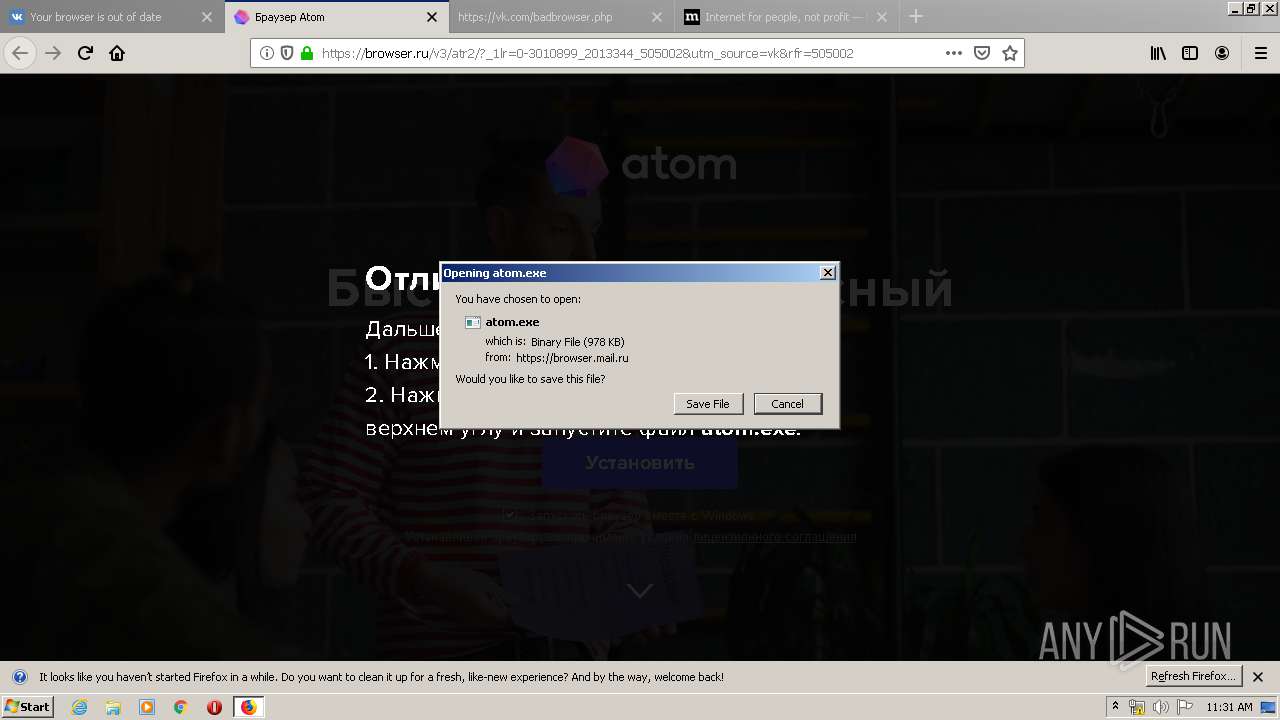Click the Refresh Firefox button
Viewport: 1280px width, 720px height.
point(1193,676)
